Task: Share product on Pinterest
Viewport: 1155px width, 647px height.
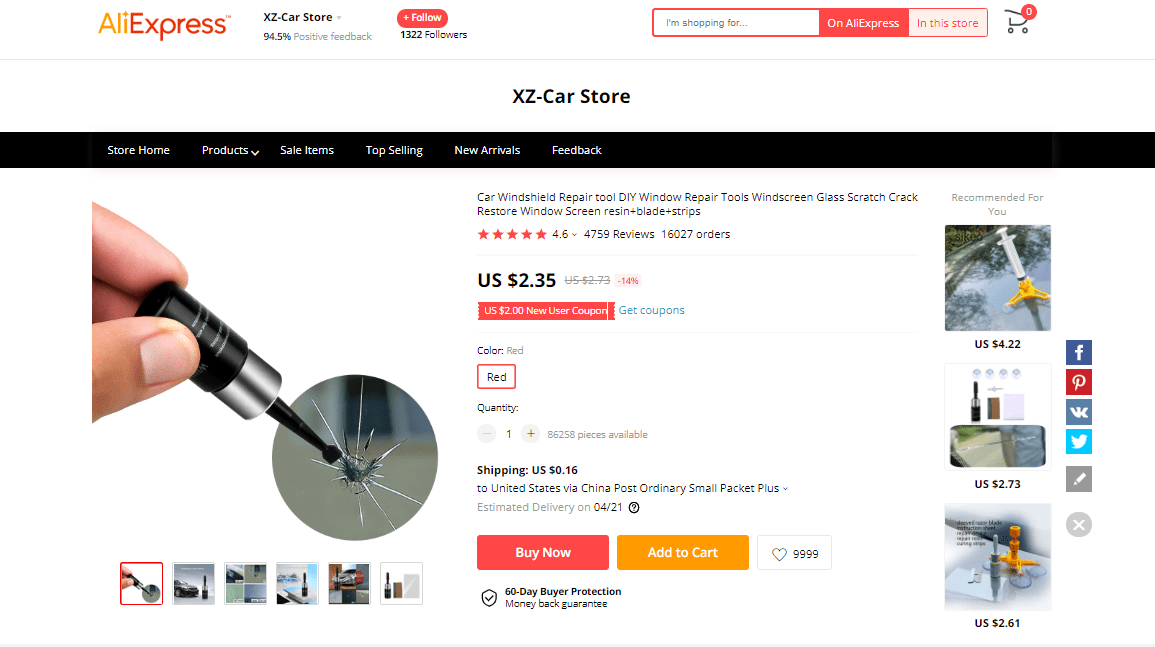Action: click(x=1078, y=382)
